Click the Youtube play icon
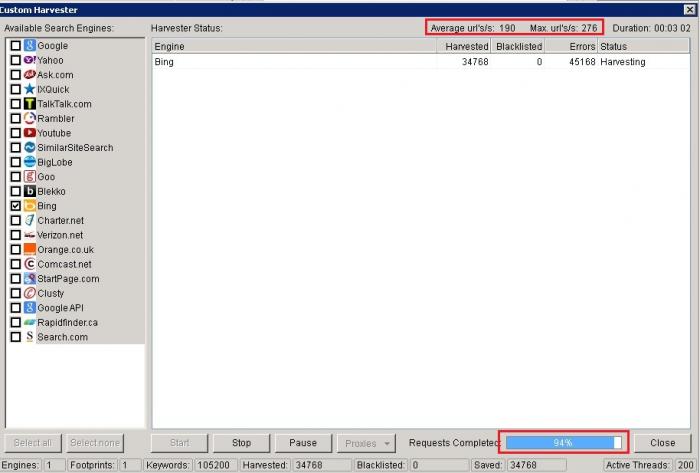 pos(29,133)
